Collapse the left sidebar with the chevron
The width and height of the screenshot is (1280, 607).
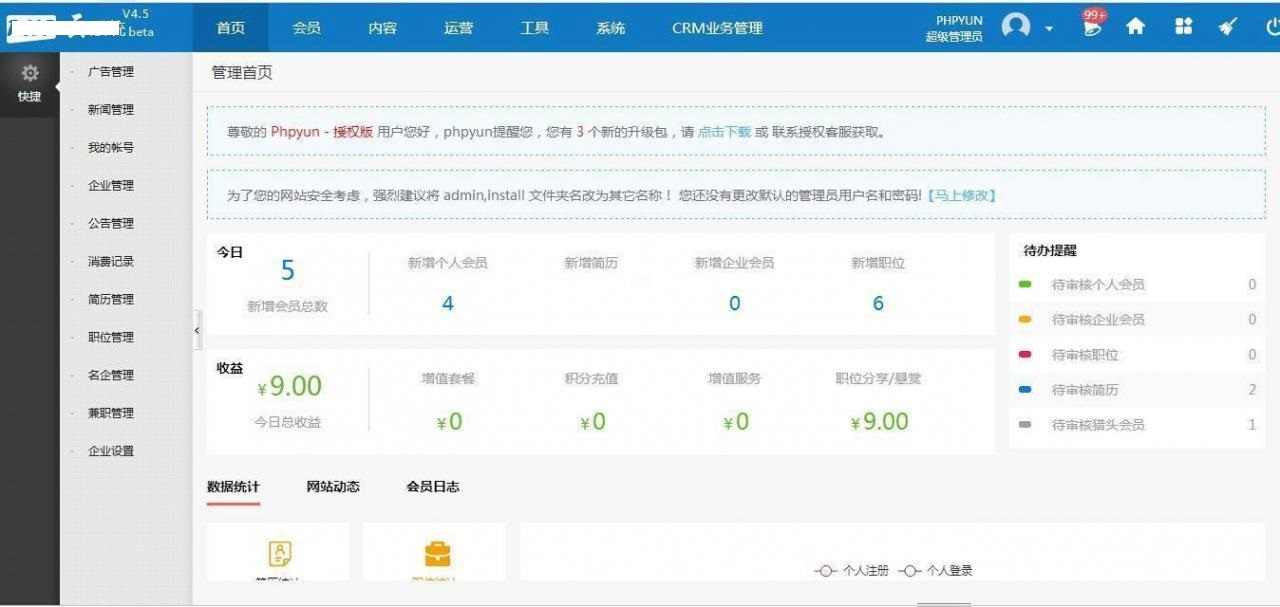[196, 330]
